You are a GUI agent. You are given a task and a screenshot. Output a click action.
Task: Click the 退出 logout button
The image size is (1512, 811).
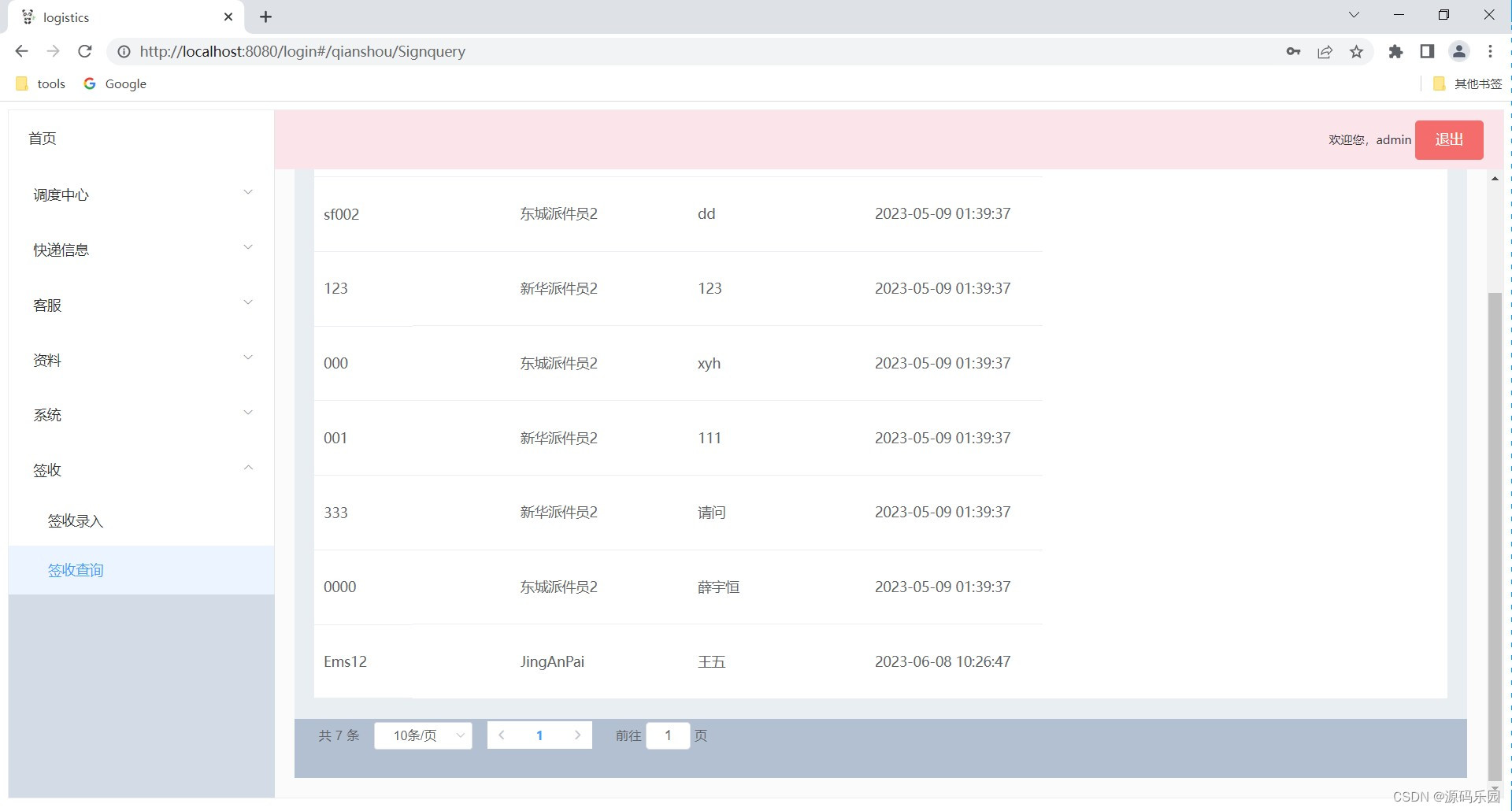click(1449, 140)
